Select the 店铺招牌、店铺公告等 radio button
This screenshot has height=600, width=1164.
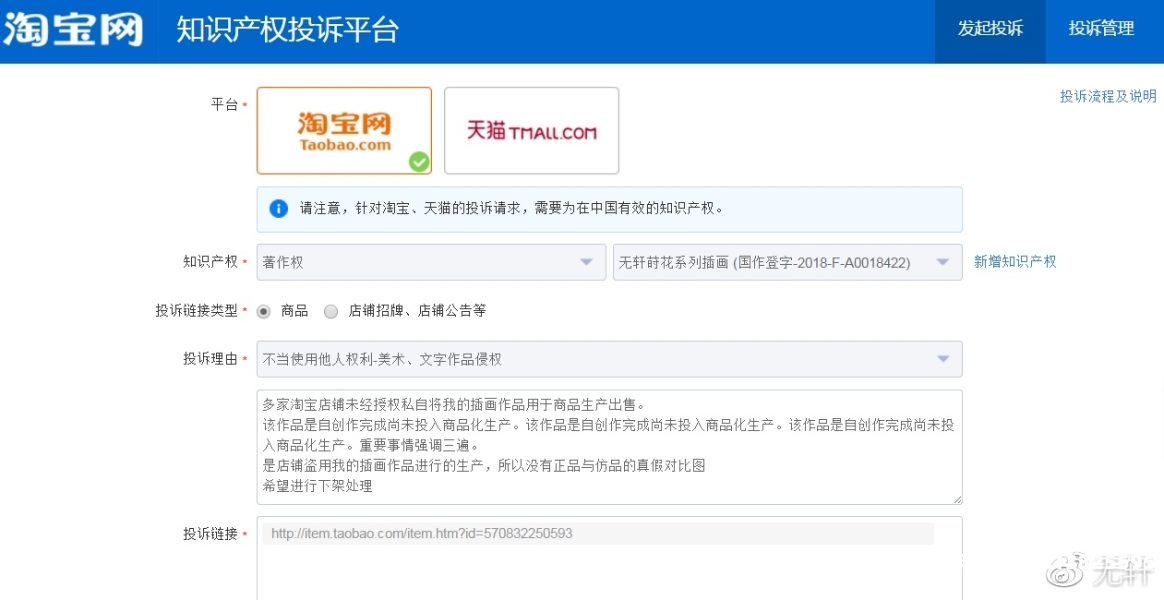[x=331, y=312]
